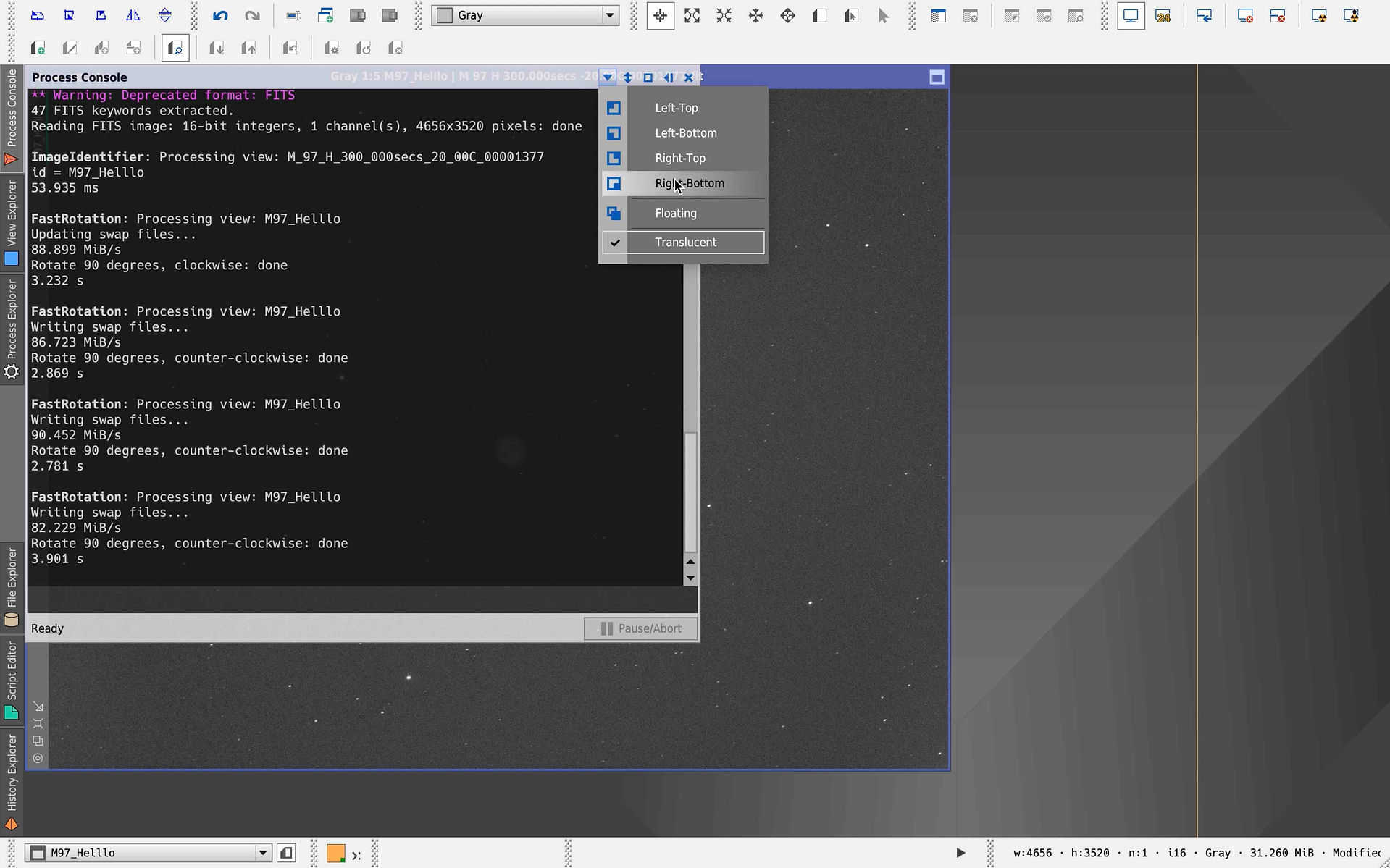This screenshot has width=1390, height=868.
Task: Click the Redo arrow in the toolbar
Action: tap(252, 15)
